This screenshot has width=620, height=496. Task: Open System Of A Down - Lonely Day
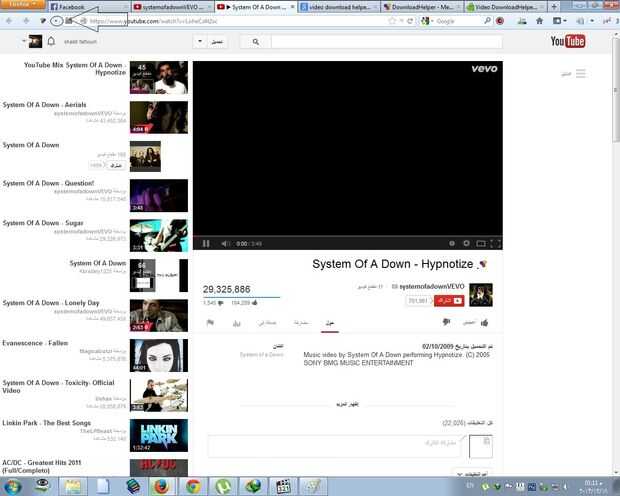tap(51, 303)
